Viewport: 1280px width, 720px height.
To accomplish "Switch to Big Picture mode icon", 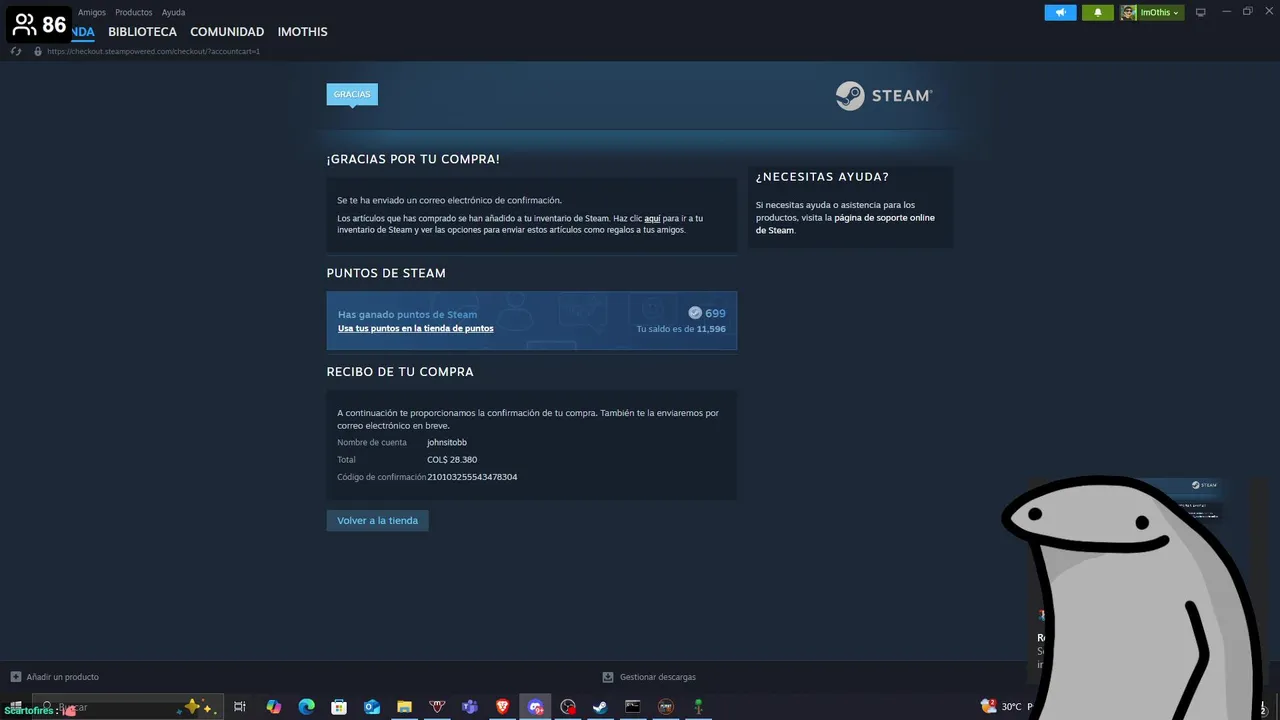I will pyautogui.click(x=1201, y=12).
